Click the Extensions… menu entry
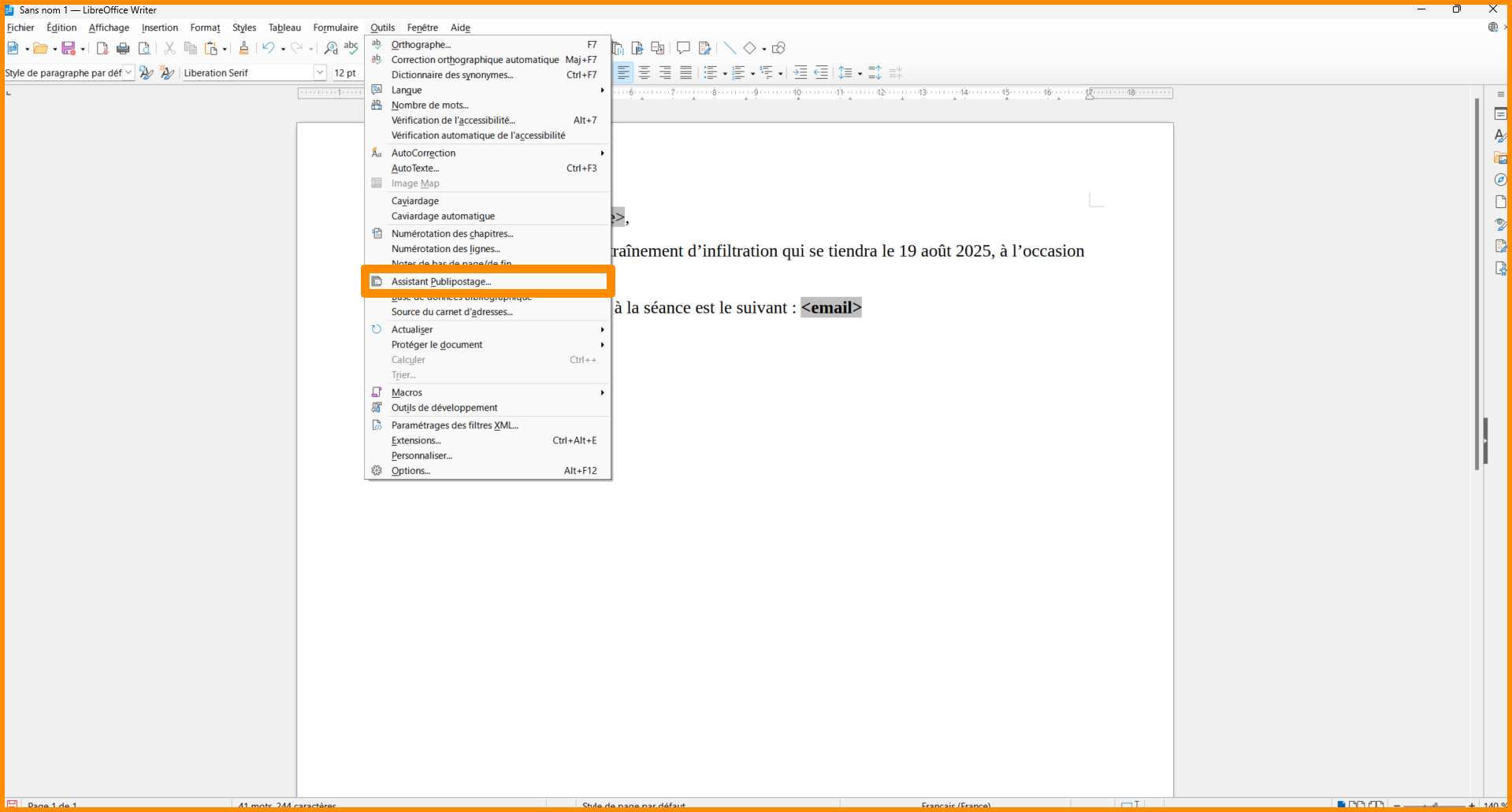The width and height of the screenshot is (1512, 812). 416,441
